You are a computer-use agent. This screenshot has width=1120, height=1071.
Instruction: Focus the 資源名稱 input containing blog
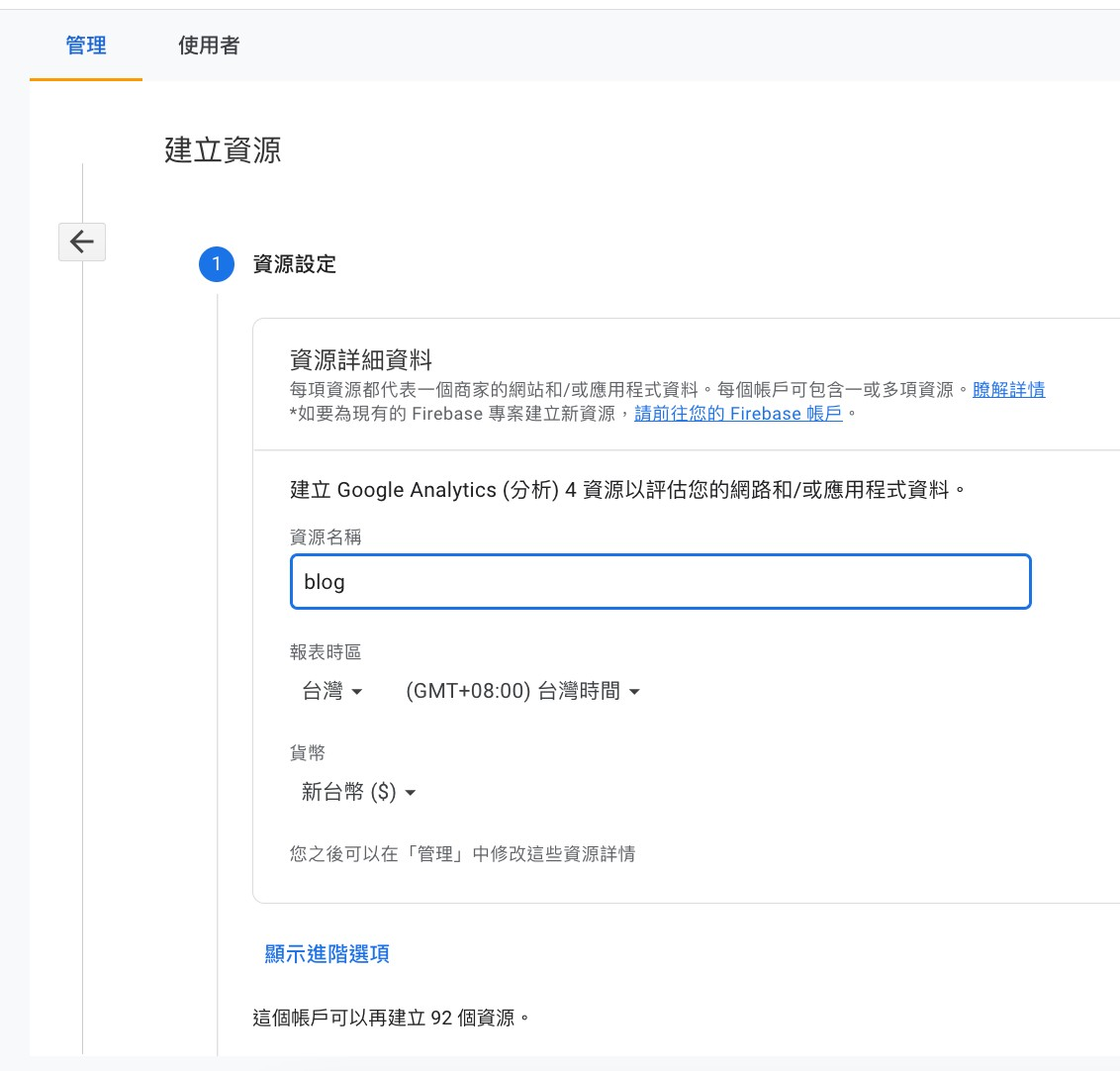pos(660,582)
